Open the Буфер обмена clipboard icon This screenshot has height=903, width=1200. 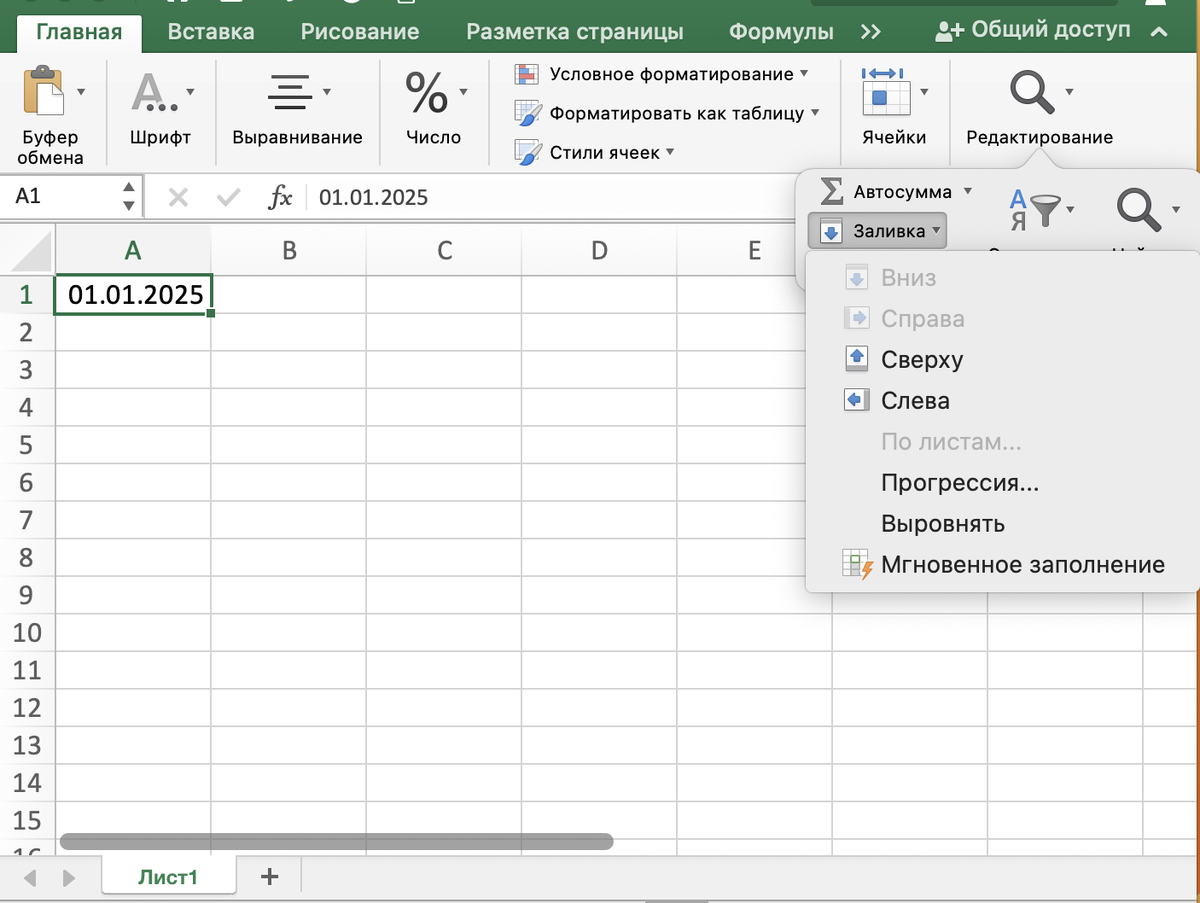[44, 92]
